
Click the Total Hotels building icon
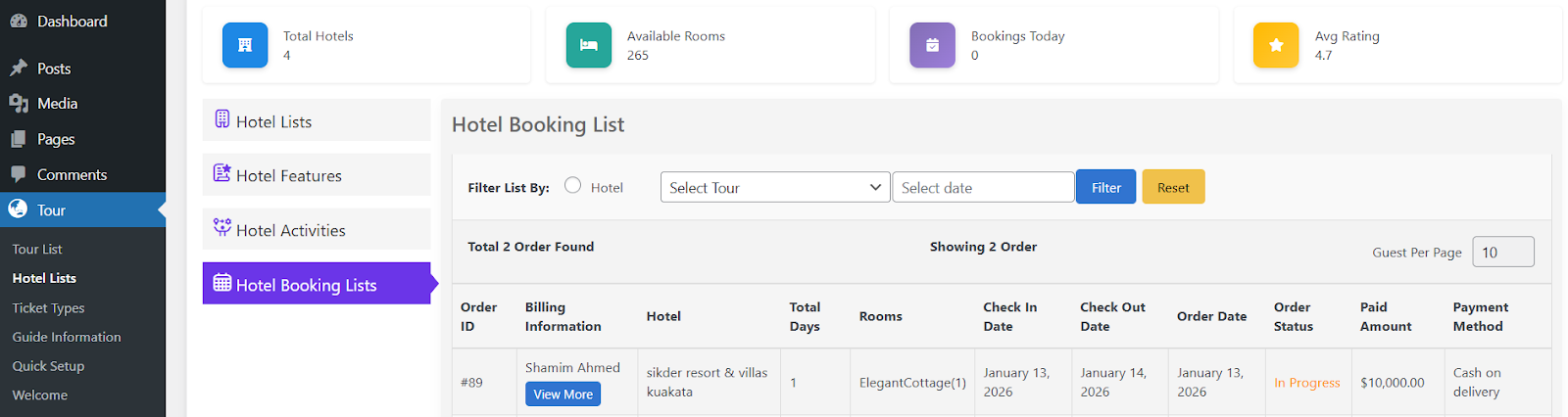click(x=245, y=45)
